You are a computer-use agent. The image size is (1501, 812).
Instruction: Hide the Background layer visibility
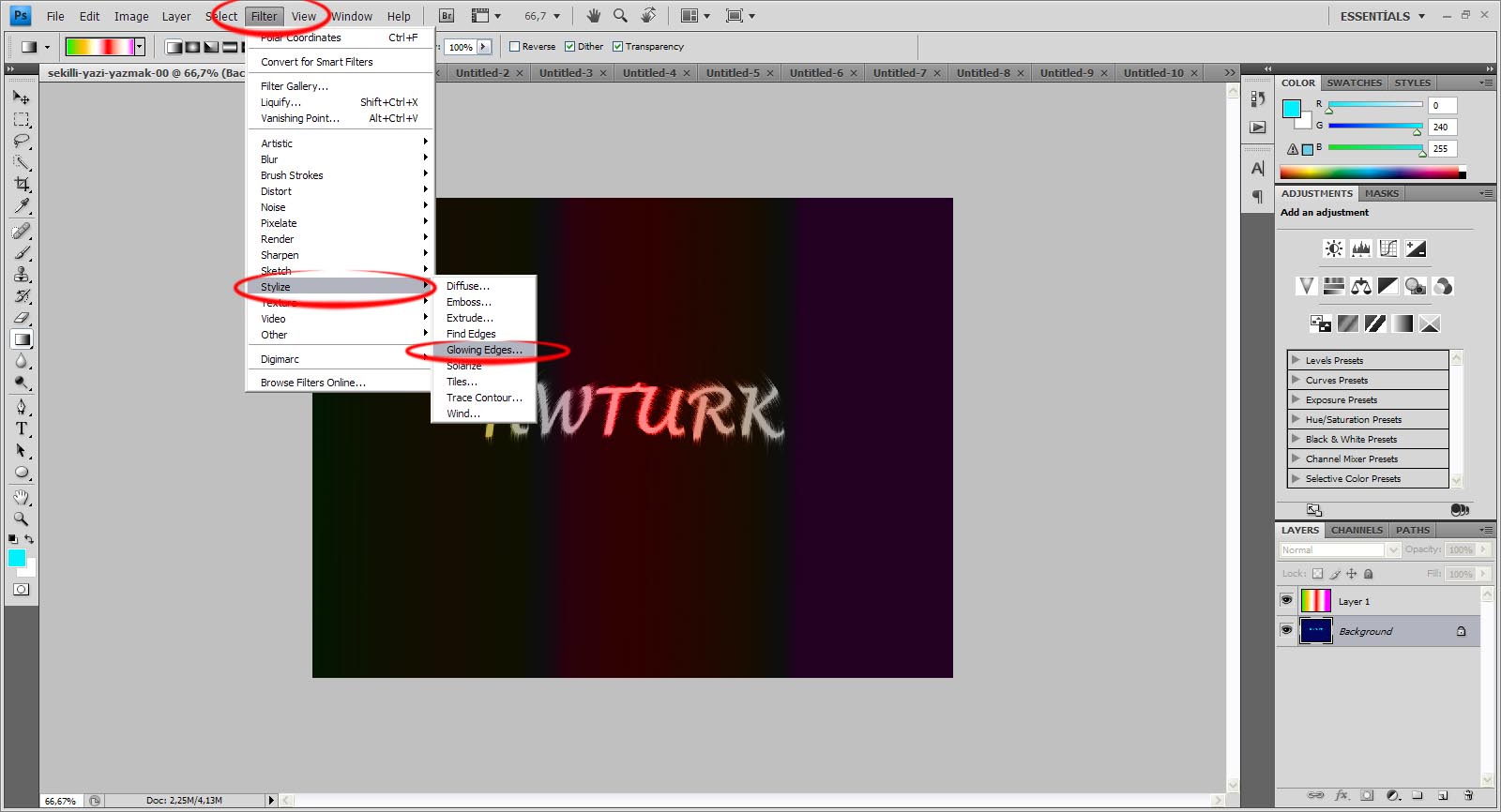1286,630
